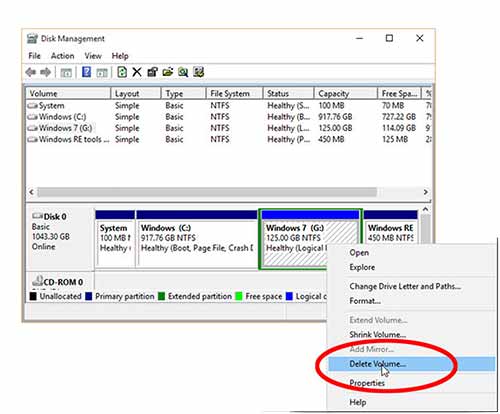
Task: Sort by the Free Spa... column header
Action: [x=399, y=93]
